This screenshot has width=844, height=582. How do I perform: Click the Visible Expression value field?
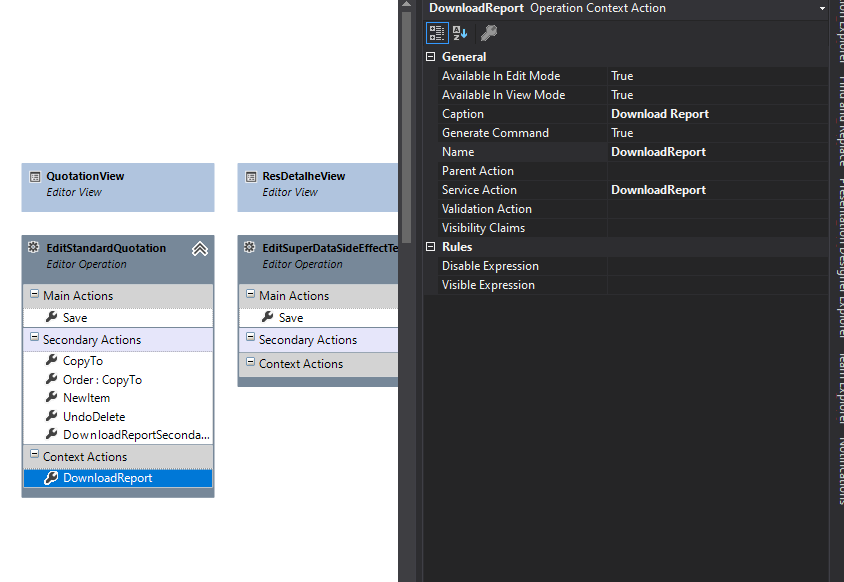point(718,285)
